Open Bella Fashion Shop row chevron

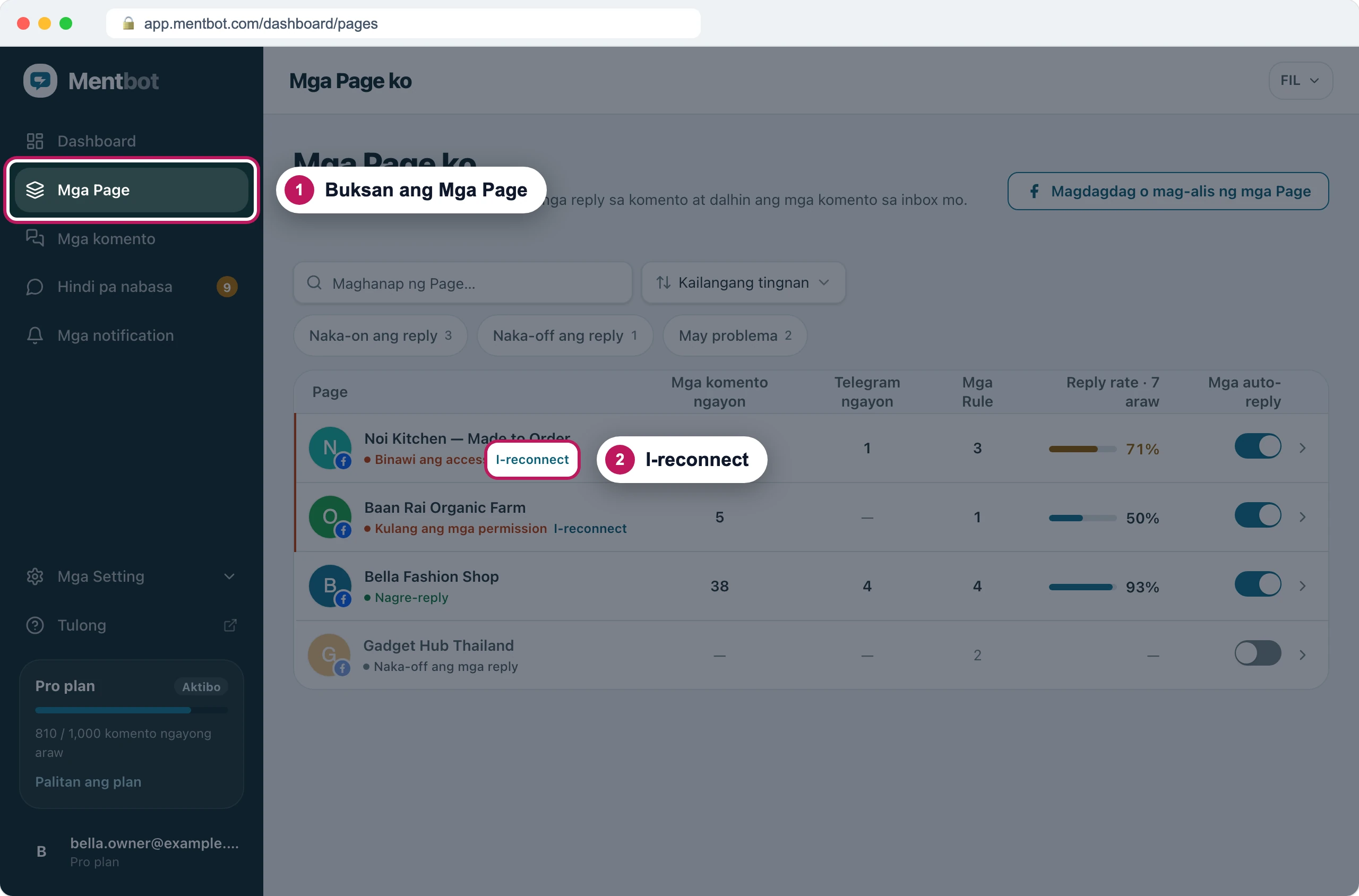1302,587
